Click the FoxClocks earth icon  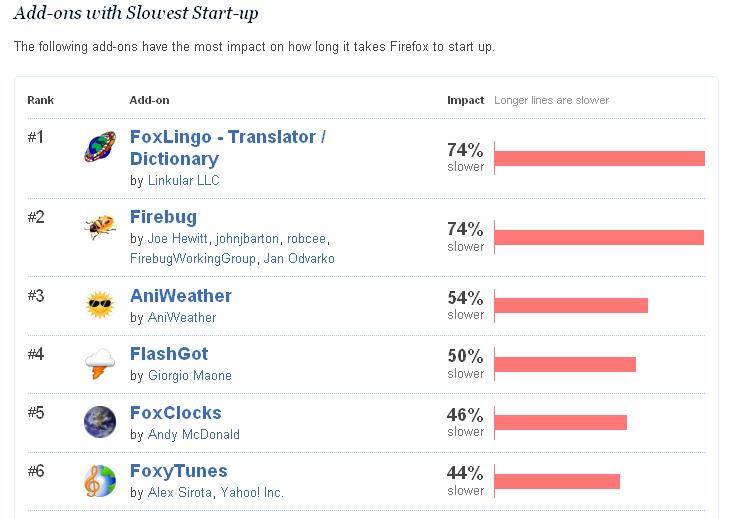point(99,422)
